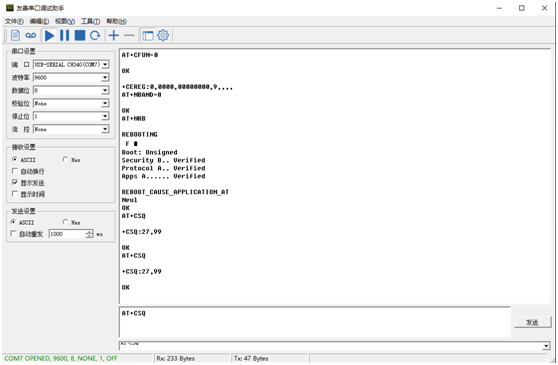Start serial port with play icon
This screenshot has height=365, width=558.
tap(49, 36)
